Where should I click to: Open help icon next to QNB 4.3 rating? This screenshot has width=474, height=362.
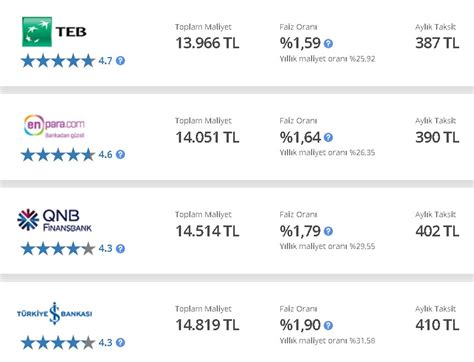click(120, 249)
